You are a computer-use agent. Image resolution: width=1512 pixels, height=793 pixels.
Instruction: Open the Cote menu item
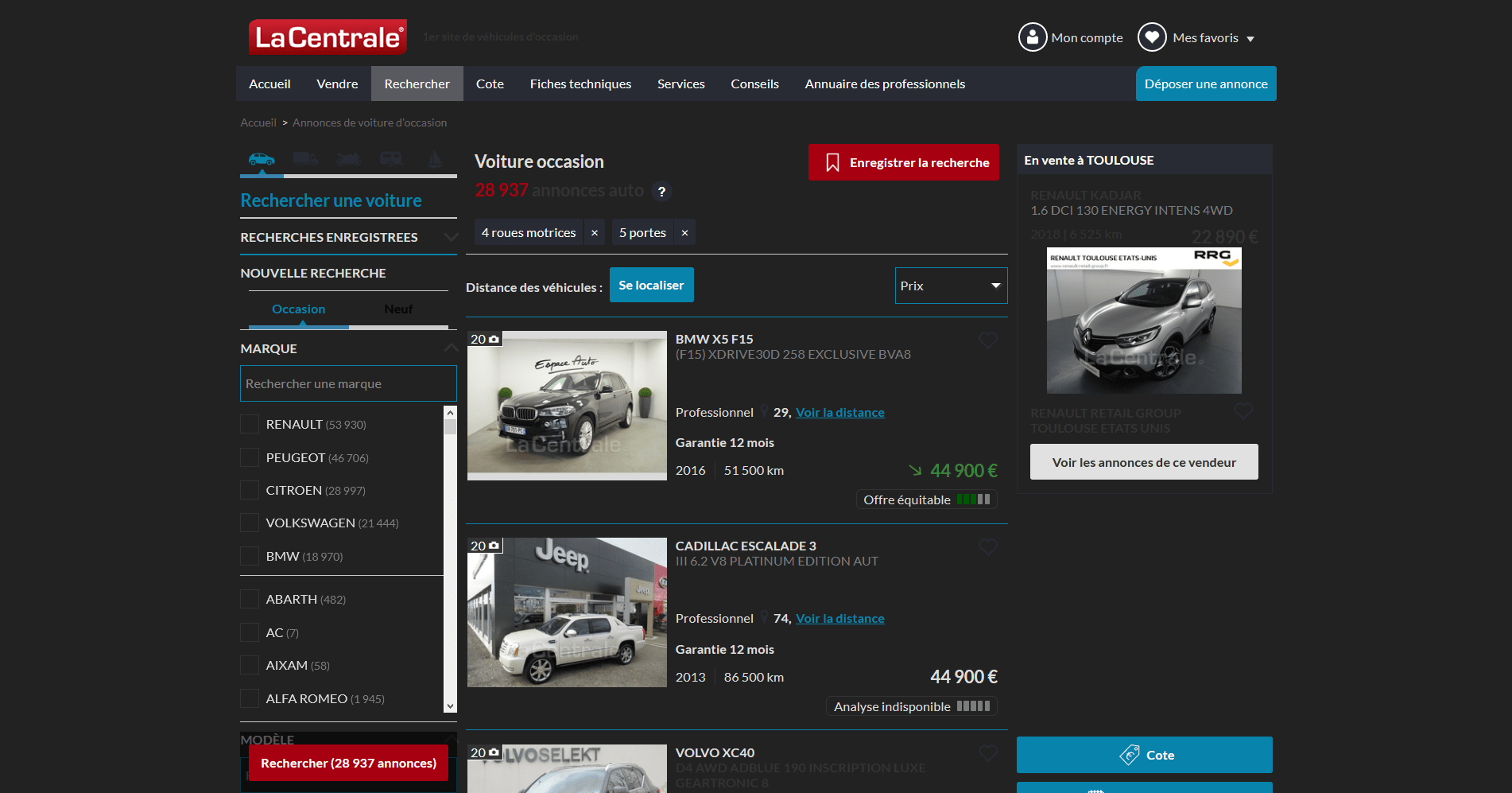tap(490, 84)
